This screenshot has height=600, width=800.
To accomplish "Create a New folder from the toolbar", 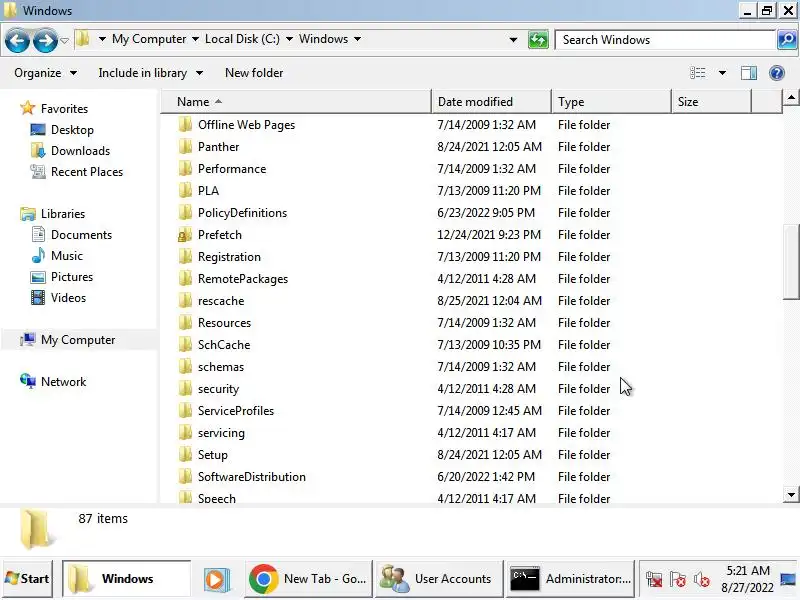I will pyautogui.click(x=254, y=73).
